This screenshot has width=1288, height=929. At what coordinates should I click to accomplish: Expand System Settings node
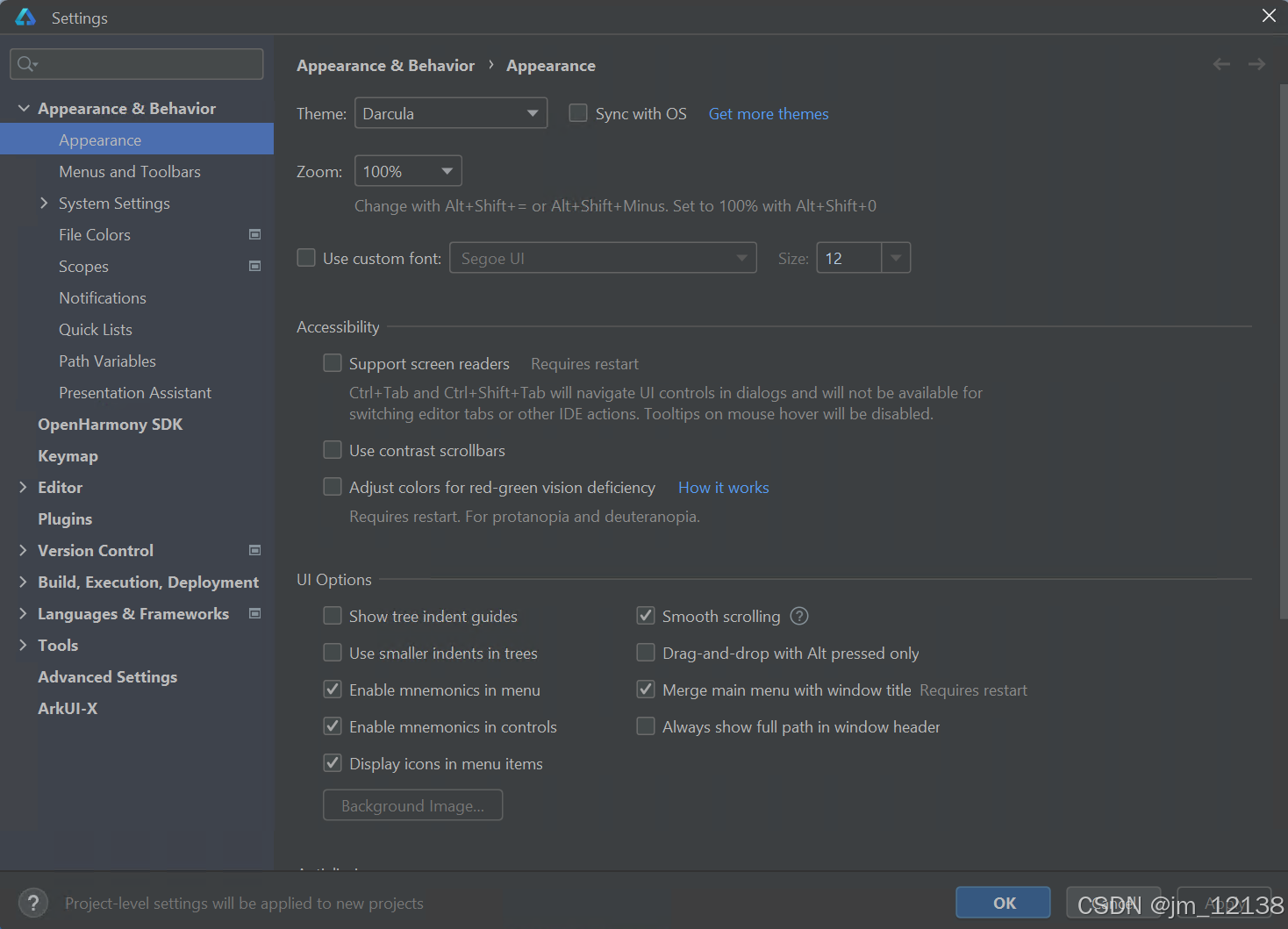tap(45, 203)
